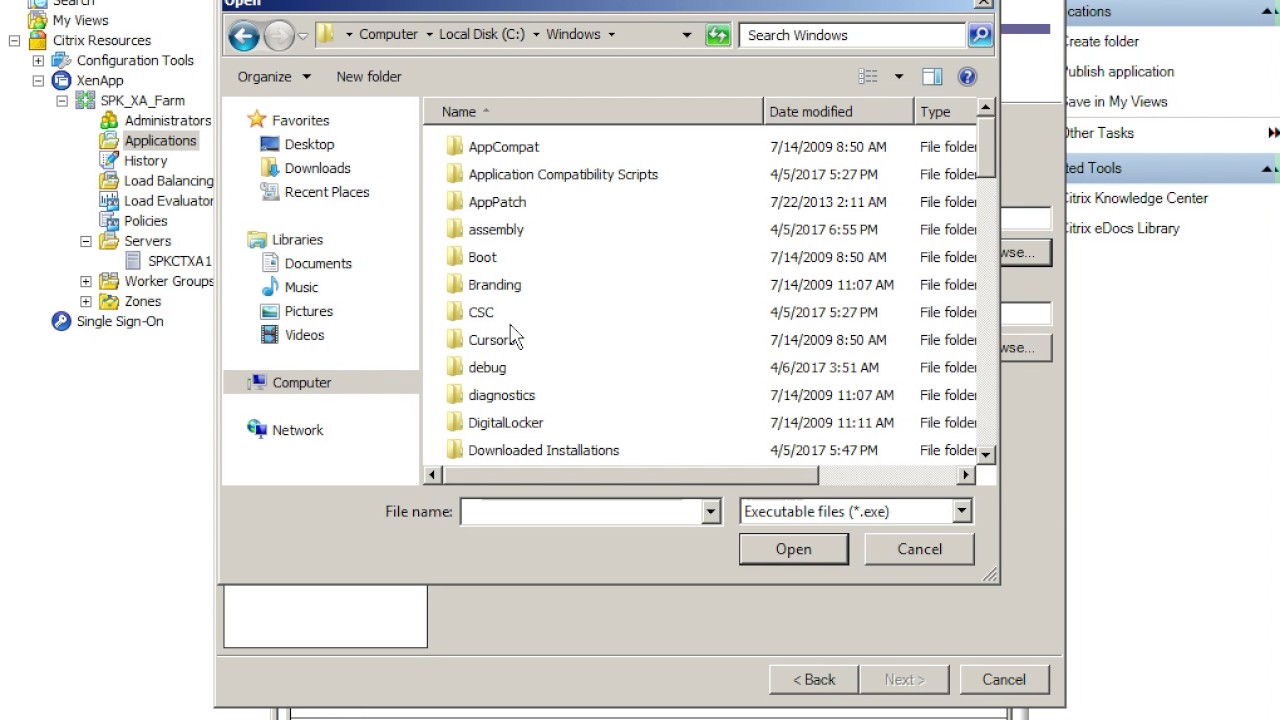
Task: Select the diagnostics folder
Action: coord(501,395)
